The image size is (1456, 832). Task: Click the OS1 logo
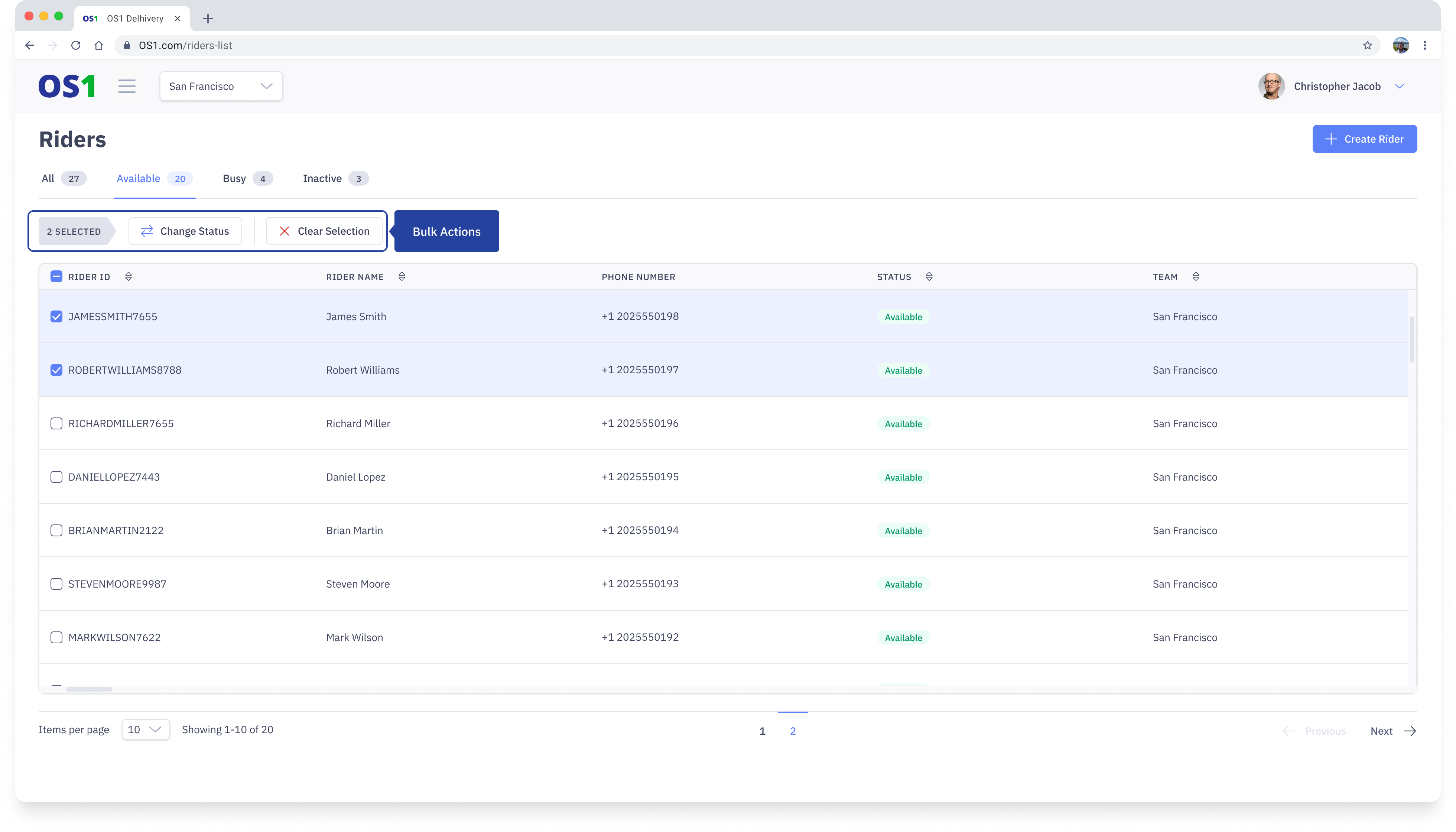tap(67, 86)
